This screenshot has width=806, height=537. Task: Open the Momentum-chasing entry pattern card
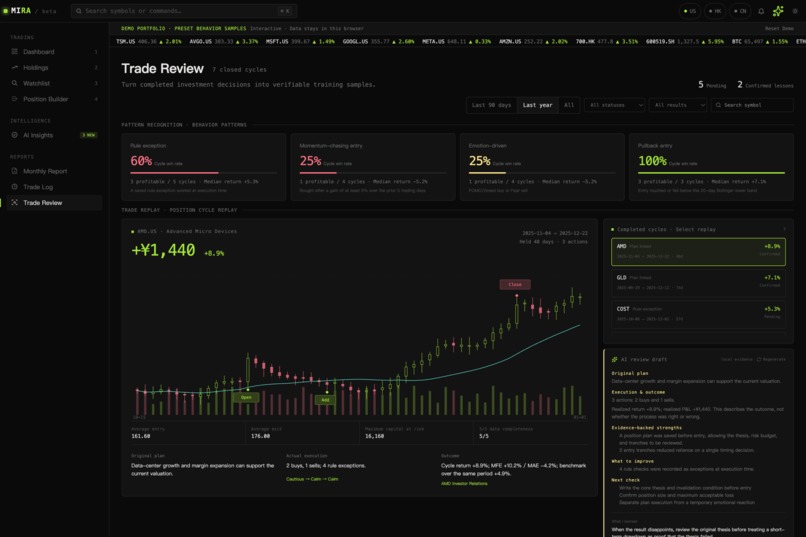click(373, 167)
